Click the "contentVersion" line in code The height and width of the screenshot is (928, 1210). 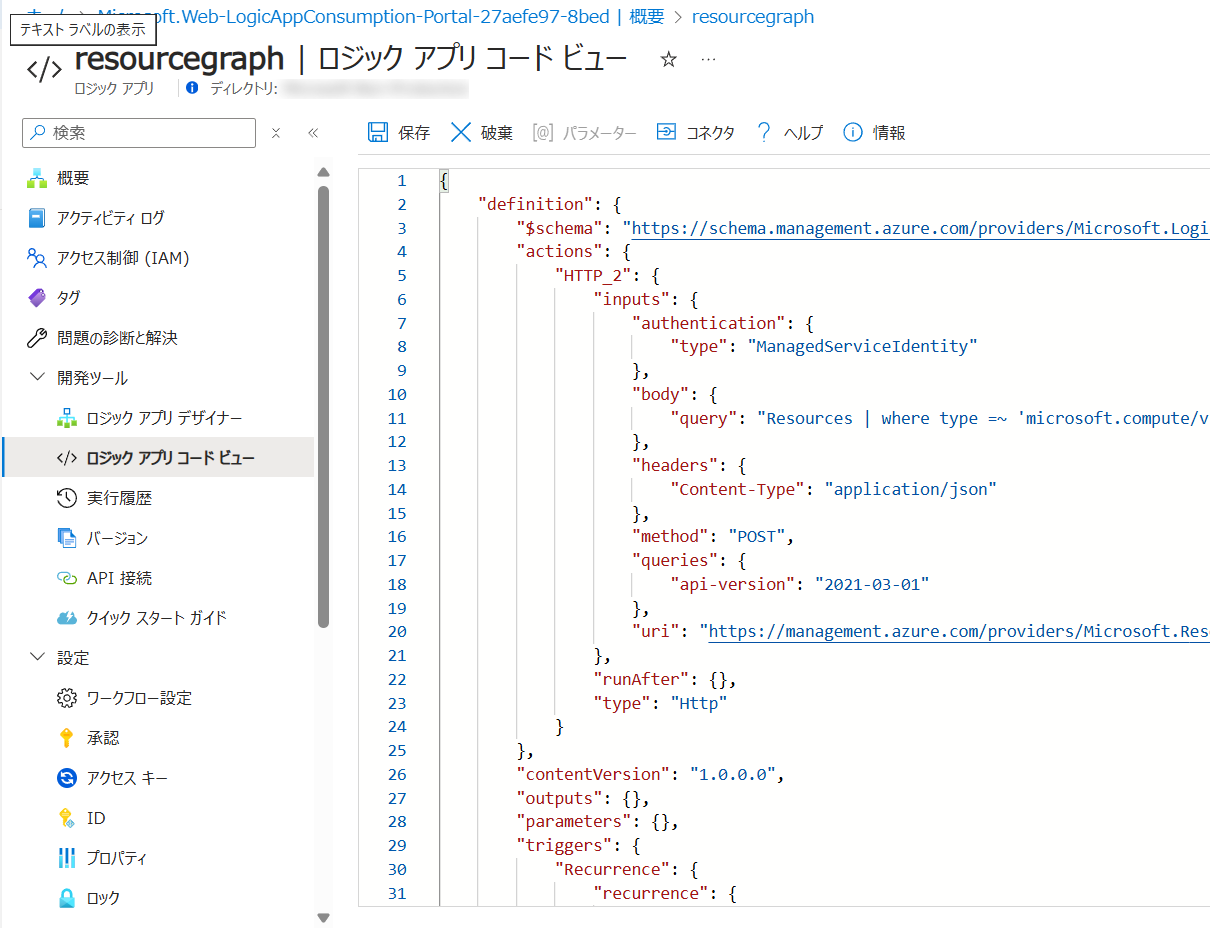click(x=651, y=774)
